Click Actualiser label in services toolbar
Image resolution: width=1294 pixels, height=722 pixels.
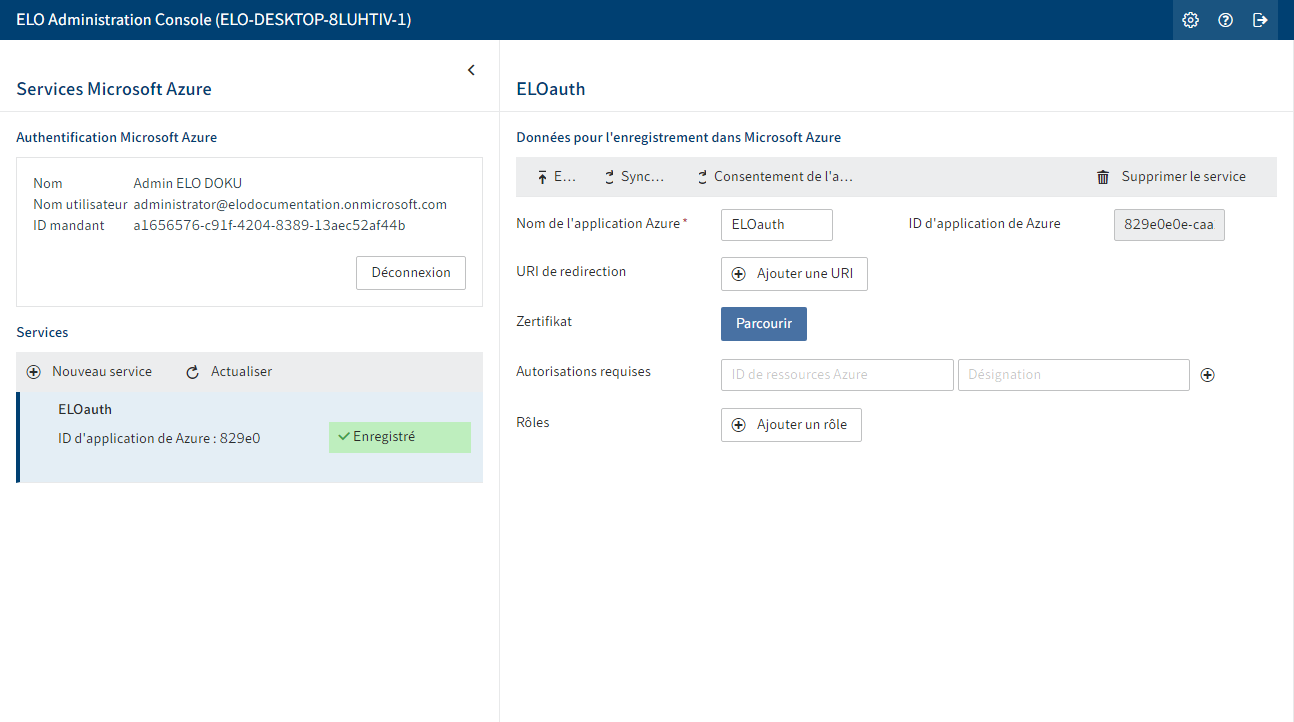click(241, 371)
